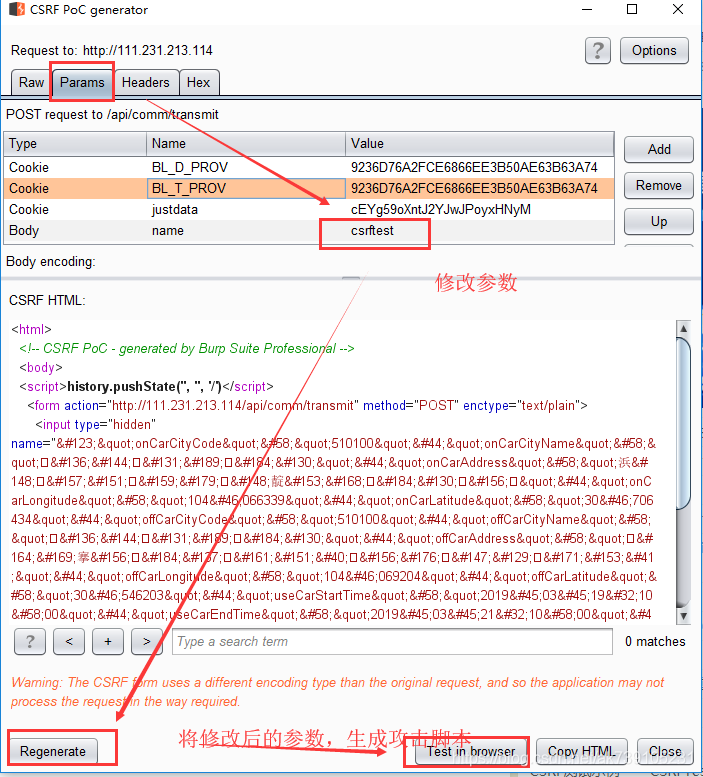Viewport: 703px width, 777px height.
Task: Click the Add parameter button
Action: (x=659, y=149)
